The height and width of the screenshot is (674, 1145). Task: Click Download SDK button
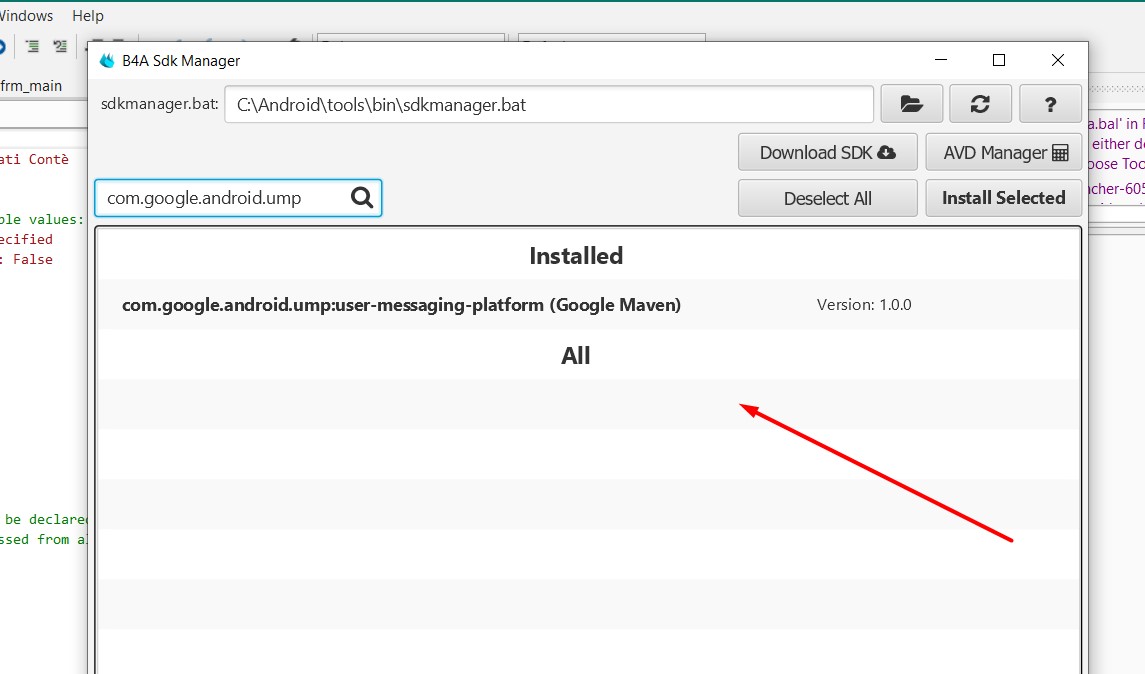click(x=827, y=153)
